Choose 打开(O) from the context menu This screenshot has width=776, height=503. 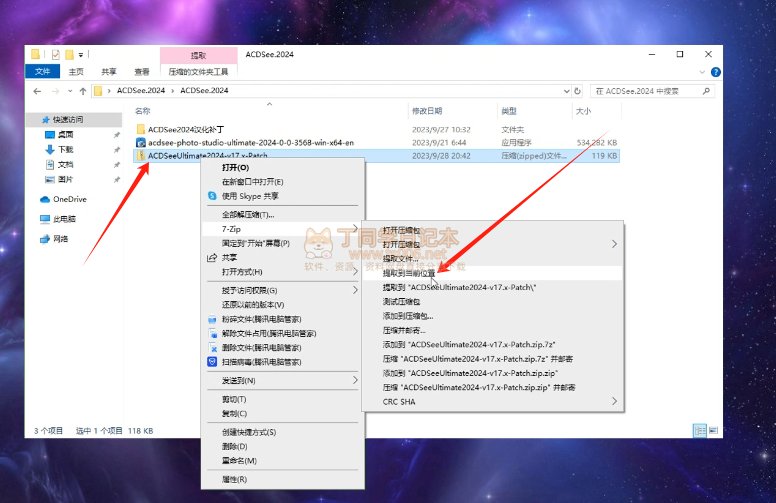pos(283,167)
